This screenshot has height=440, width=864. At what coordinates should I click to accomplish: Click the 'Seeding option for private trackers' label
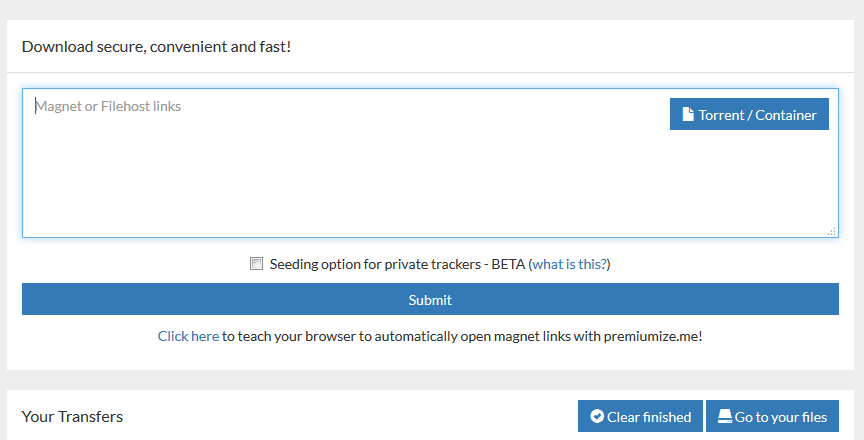[x=375, y=264]
